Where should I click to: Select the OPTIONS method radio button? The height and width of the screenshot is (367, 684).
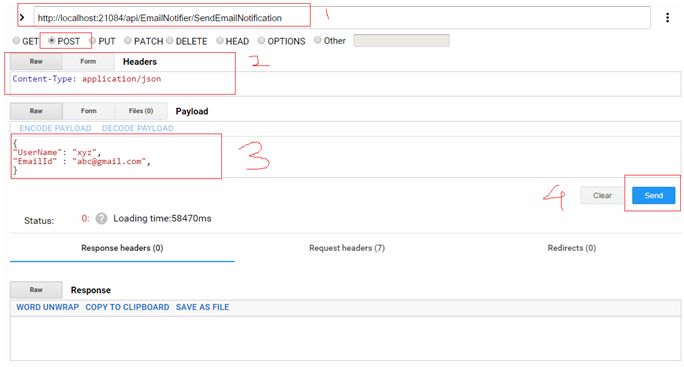[x=261, y=40]
